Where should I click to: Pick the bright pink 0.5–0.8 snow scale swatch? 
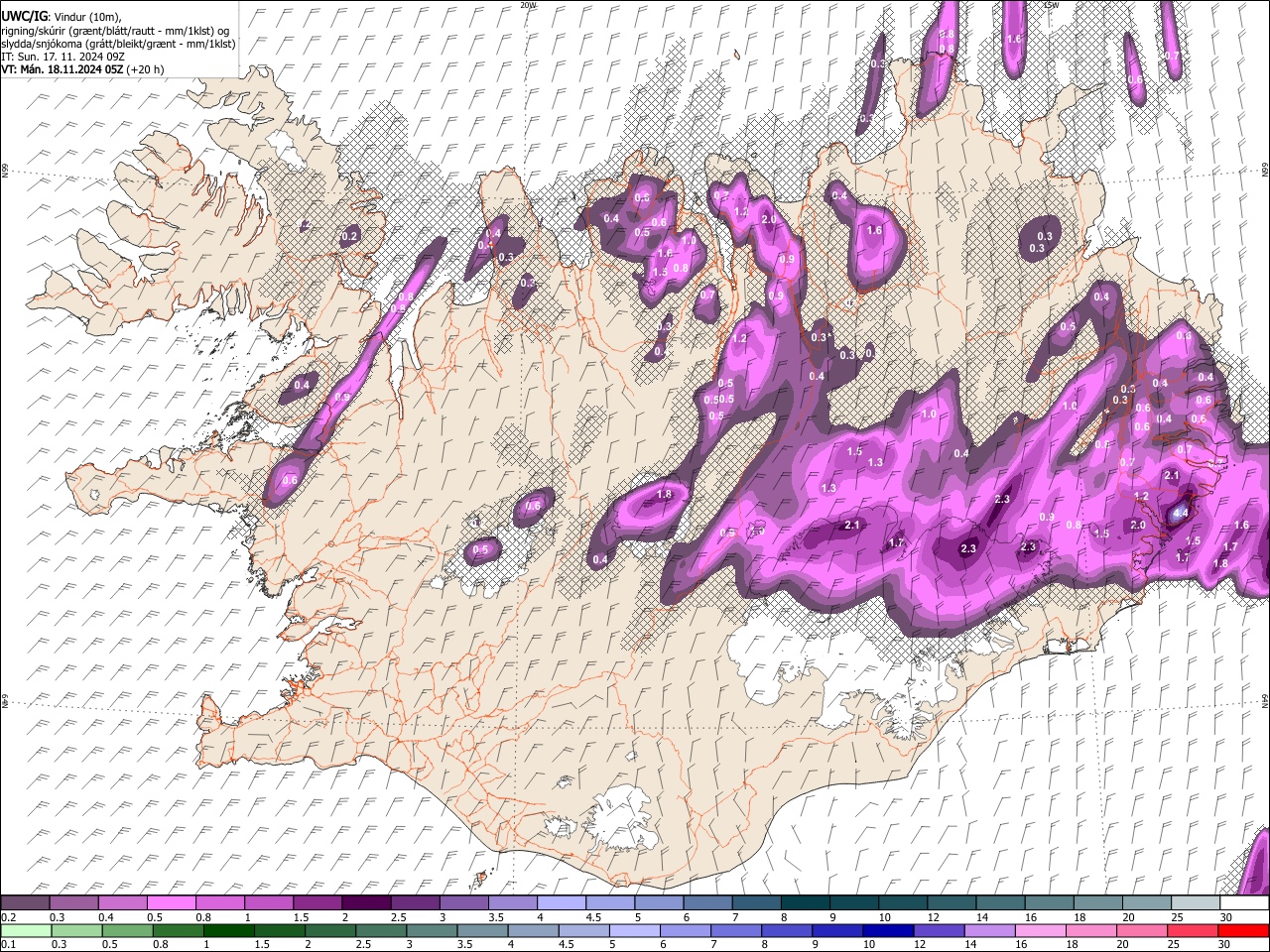[172, 903]
